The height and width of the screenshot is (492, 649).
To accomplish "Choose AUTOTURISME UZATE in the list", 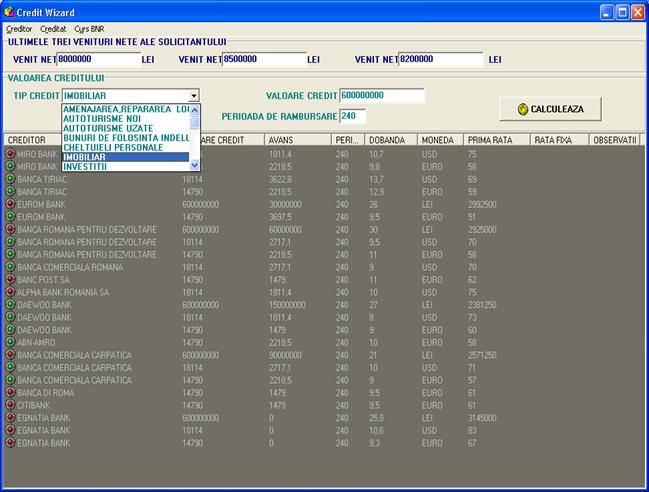I will (126, 128).
